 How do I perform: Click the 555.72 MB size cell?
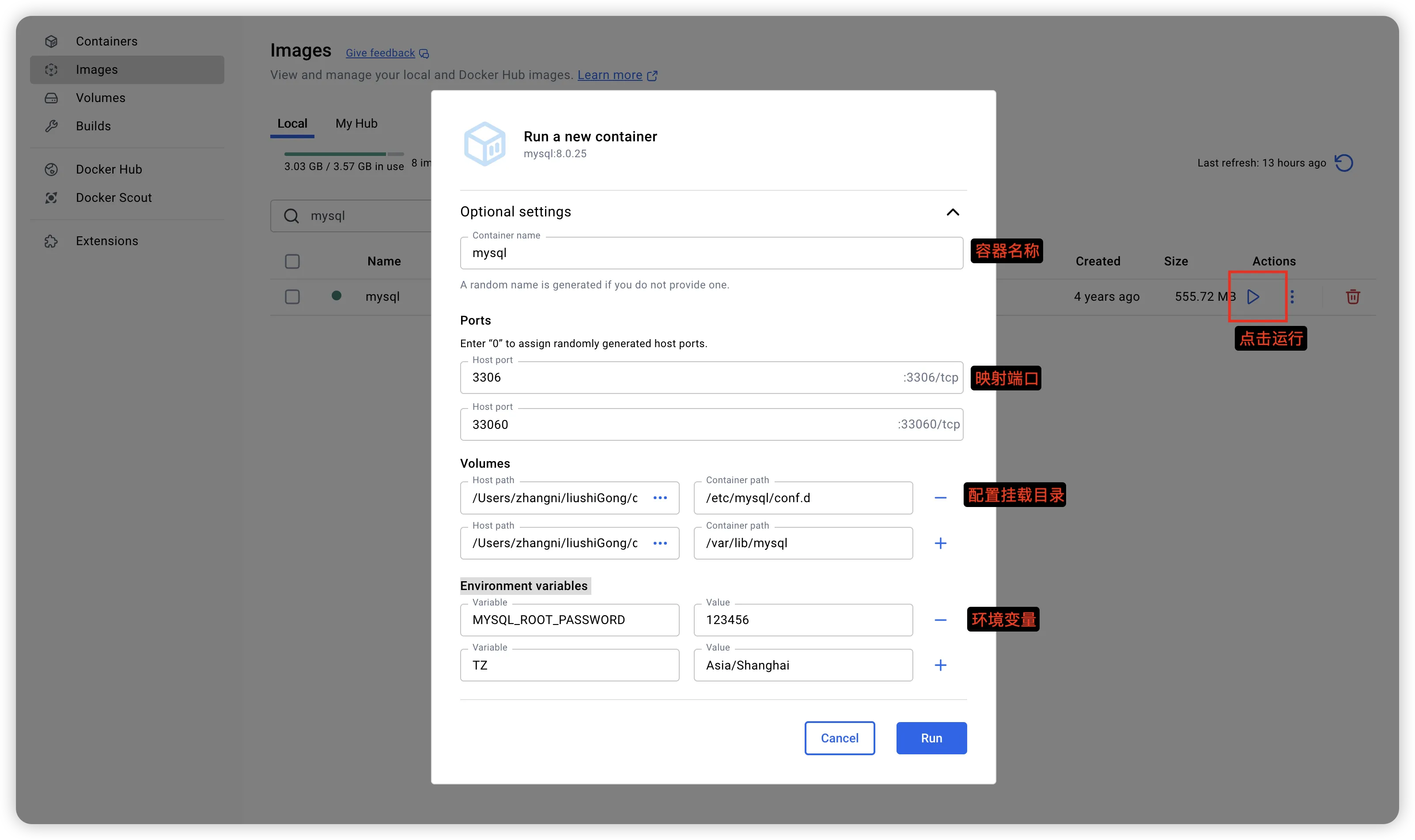(1205, 297)
